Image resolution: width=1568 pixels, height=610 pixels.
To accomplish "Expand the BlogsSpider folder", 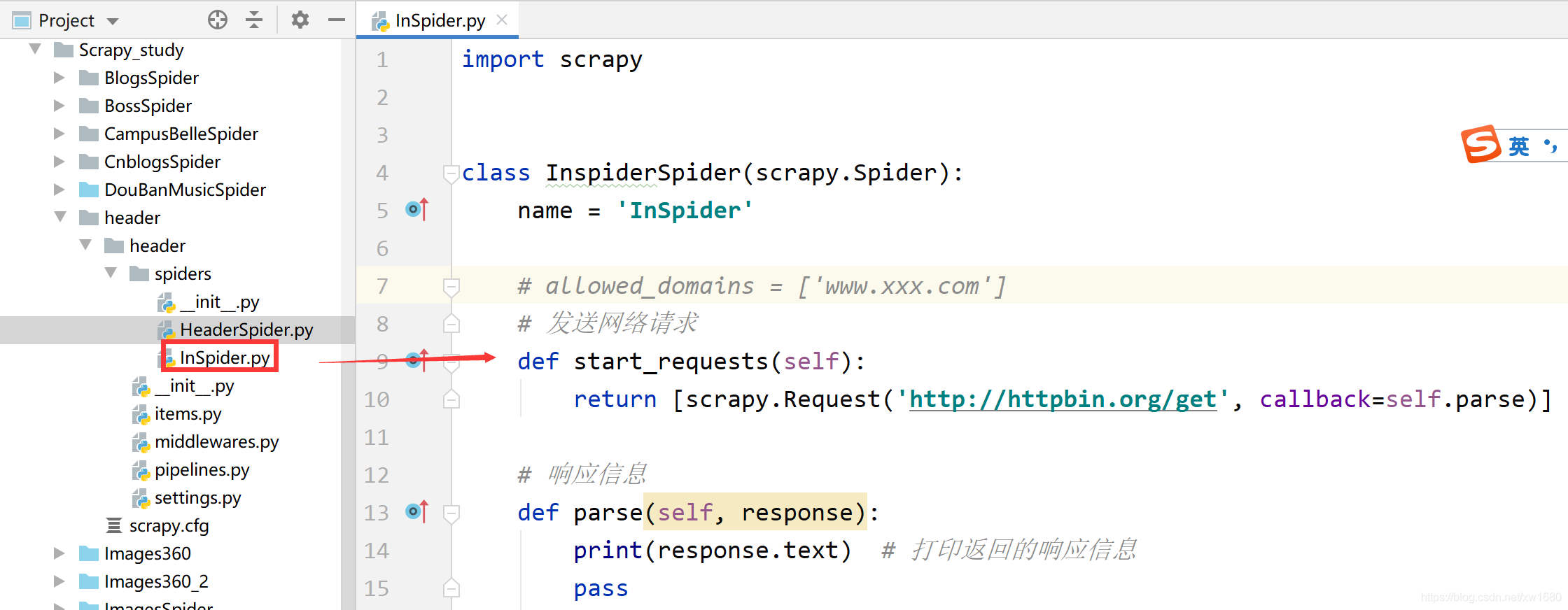I will (x=59, y=78).
